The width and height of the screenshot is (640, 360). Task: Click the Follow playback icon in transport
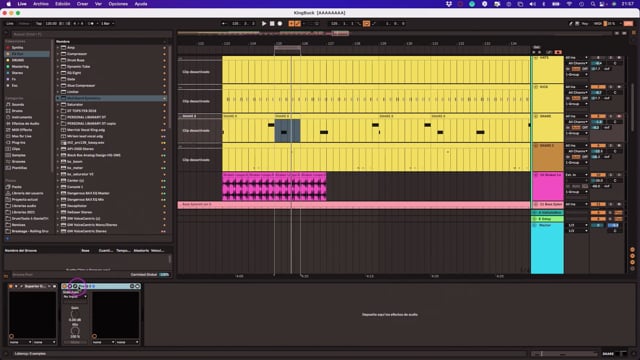pos(224,24)
